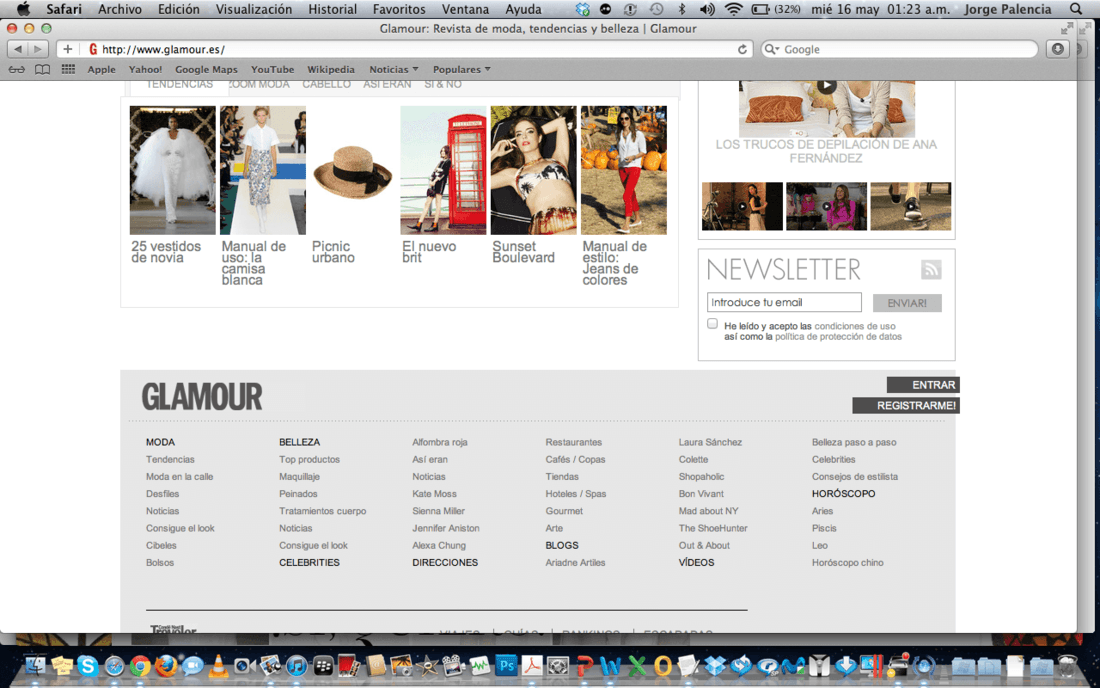Open the Wikipedia bookmark

[x=330, y=69]
